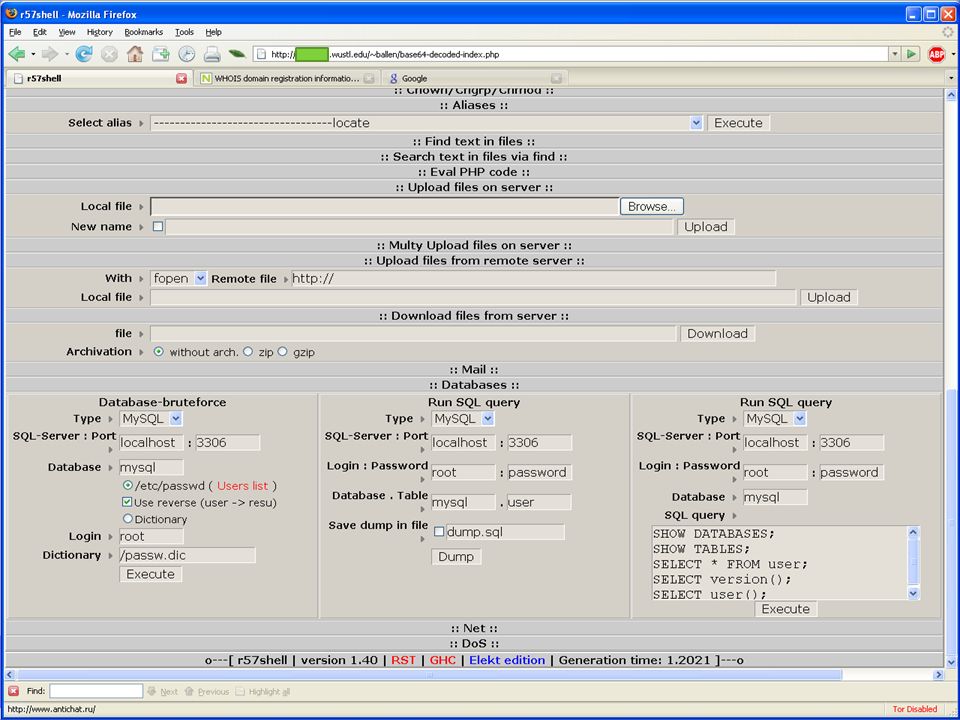Open the History menu
This screenshot has width=960, height=720.
click(100, 32)
